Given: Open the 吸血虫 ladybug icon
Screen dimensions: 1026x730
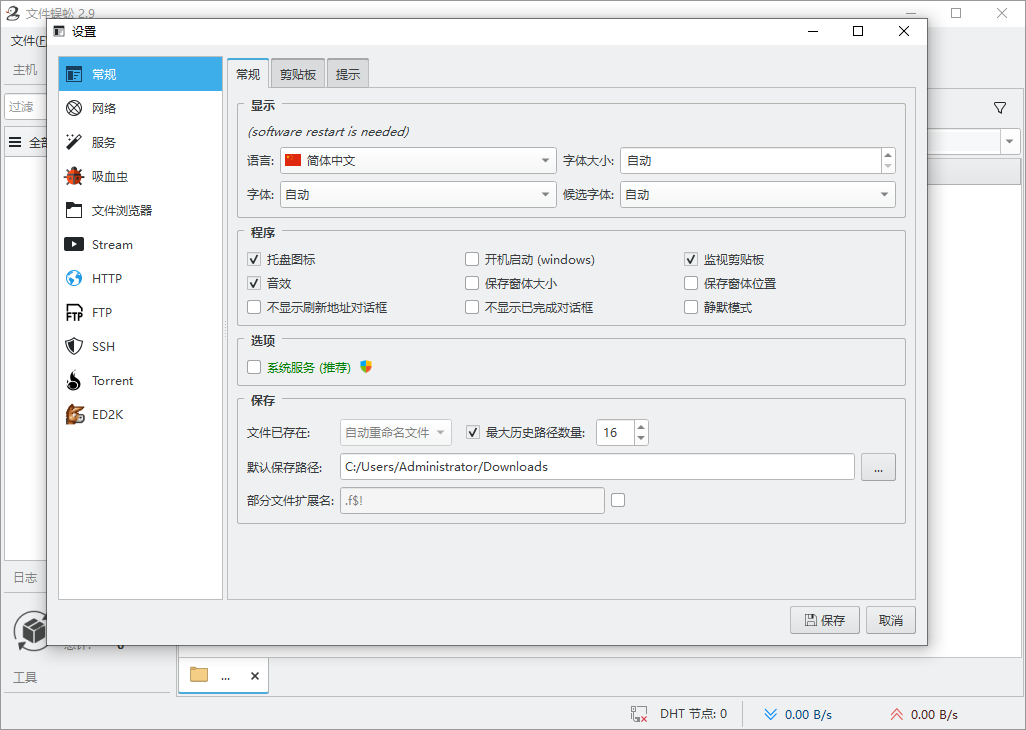Looking at the screenshot, I should tap(74, 177).
